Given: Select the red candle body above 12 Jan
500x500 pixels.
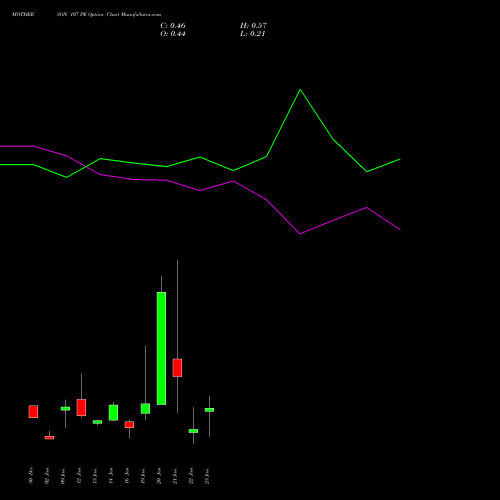Looking at the screenshot, I should click(x=81, y=407).
